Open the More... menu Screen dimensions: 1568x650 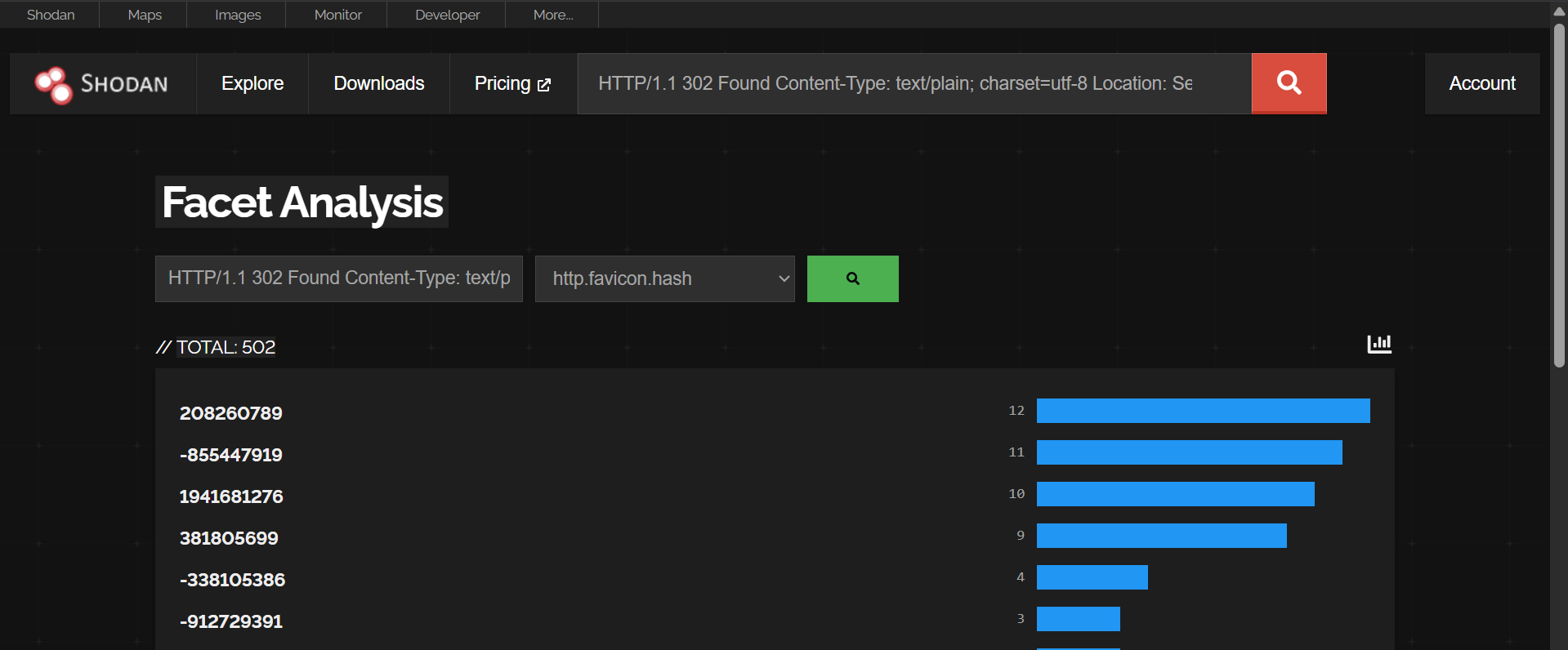pos(552,15)
